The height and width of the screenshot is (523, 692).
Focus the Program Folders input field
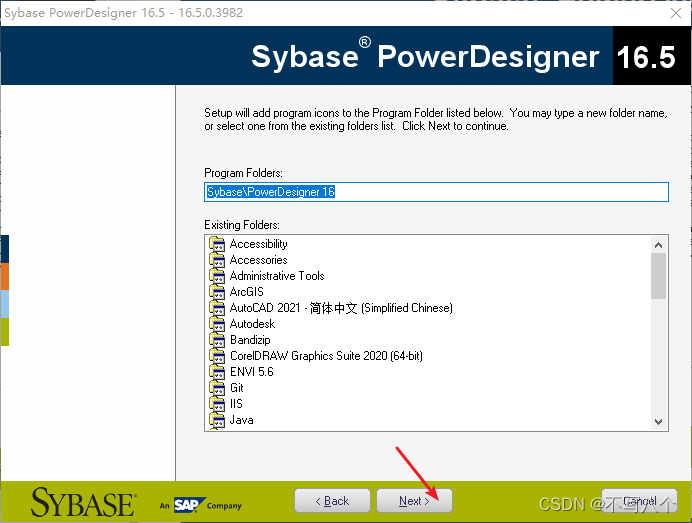point(436,192)
